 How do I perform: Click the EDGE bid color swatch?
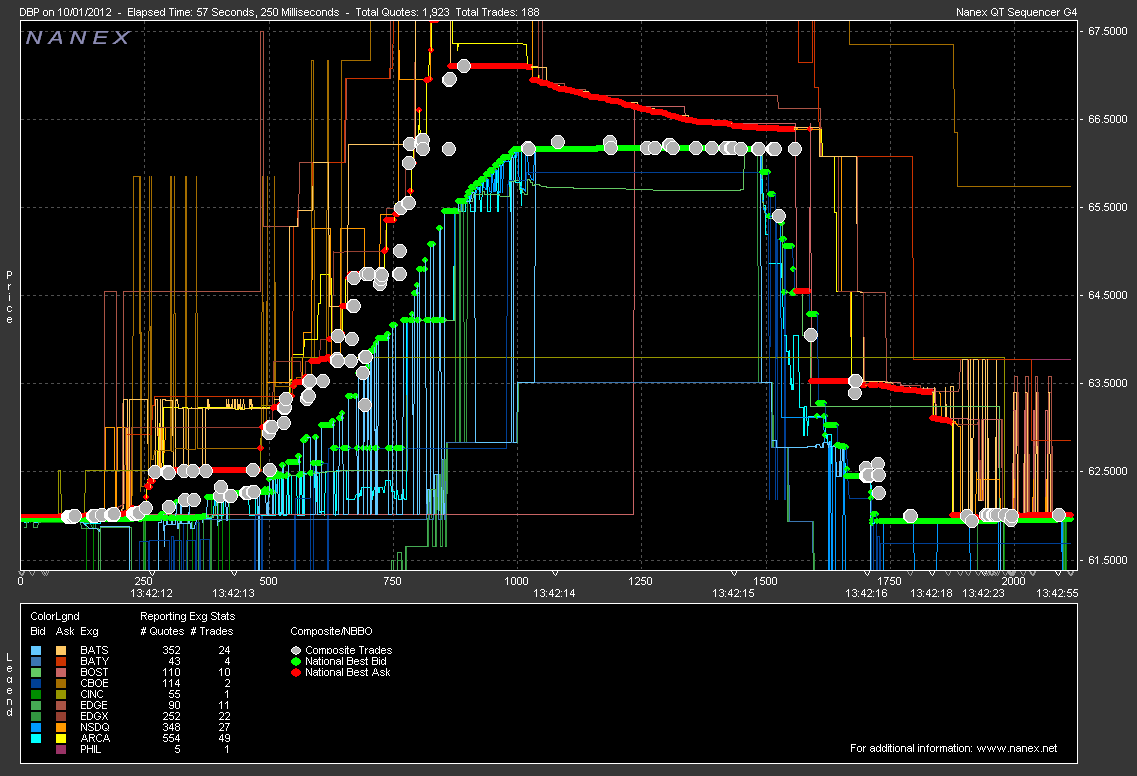coord(36,705)
